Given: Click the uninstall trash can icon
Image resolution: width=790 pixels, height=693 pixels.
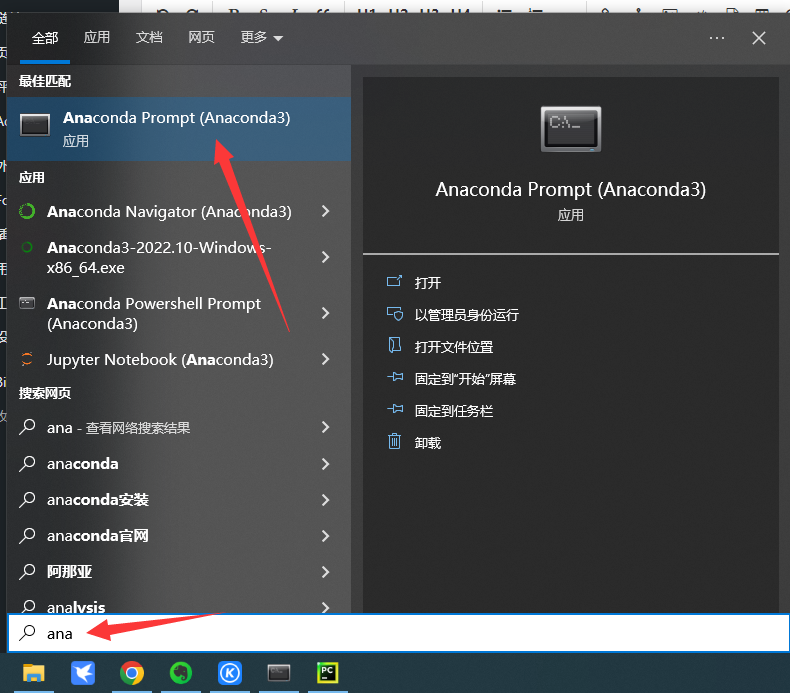Looking at the screenshot, I should tap(394, 441).
